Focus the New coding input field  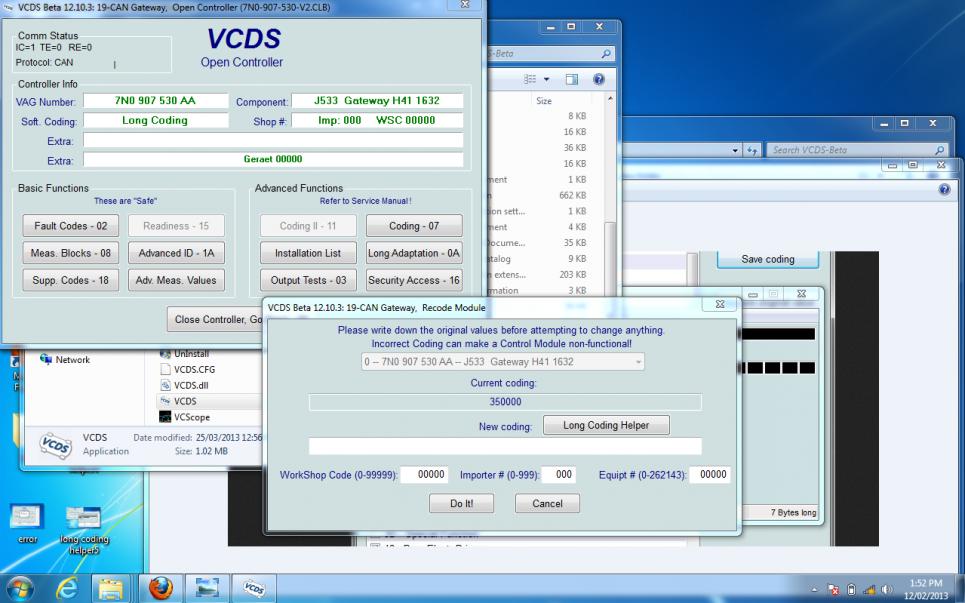pyautogui.click(x=505, y=446)
